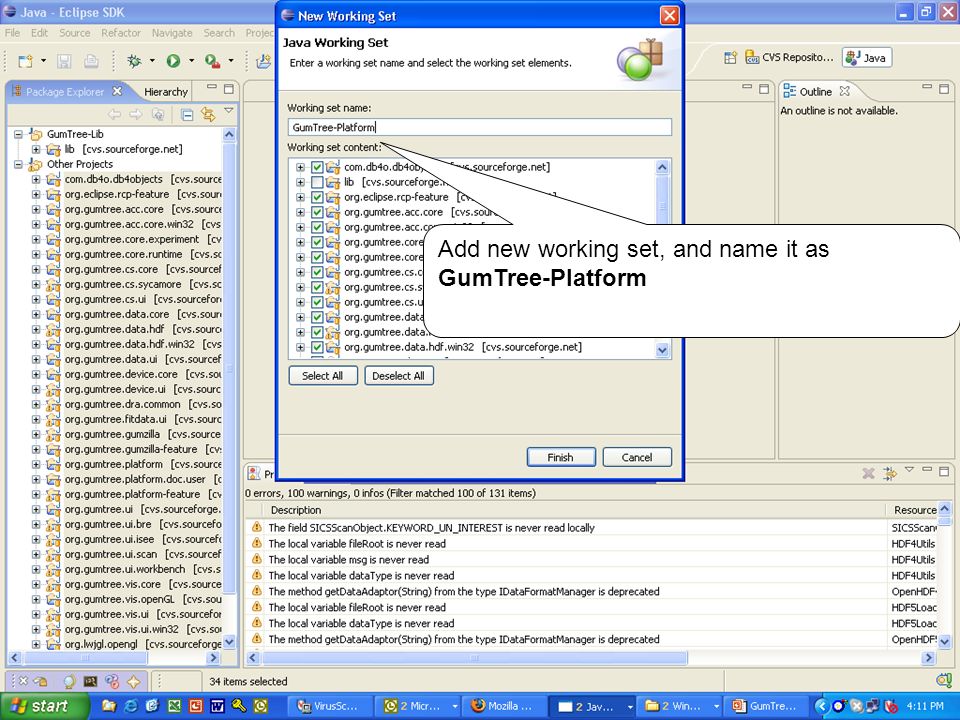960x720 pixels.
Task: Close the Outline view tab
Action: [844, 91]
